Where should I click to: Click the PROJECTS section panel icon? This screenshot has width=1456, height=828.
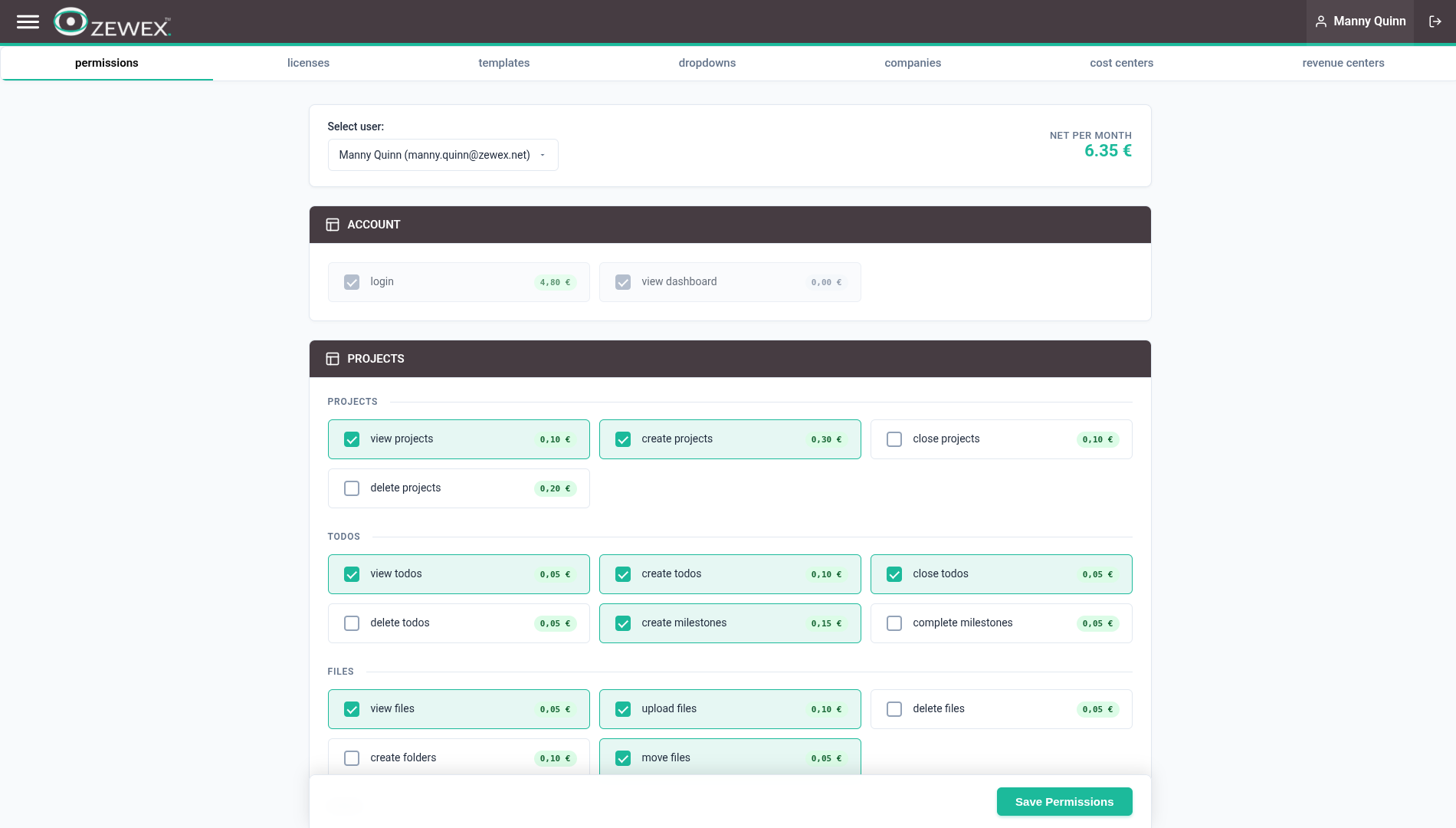[333, 359]
